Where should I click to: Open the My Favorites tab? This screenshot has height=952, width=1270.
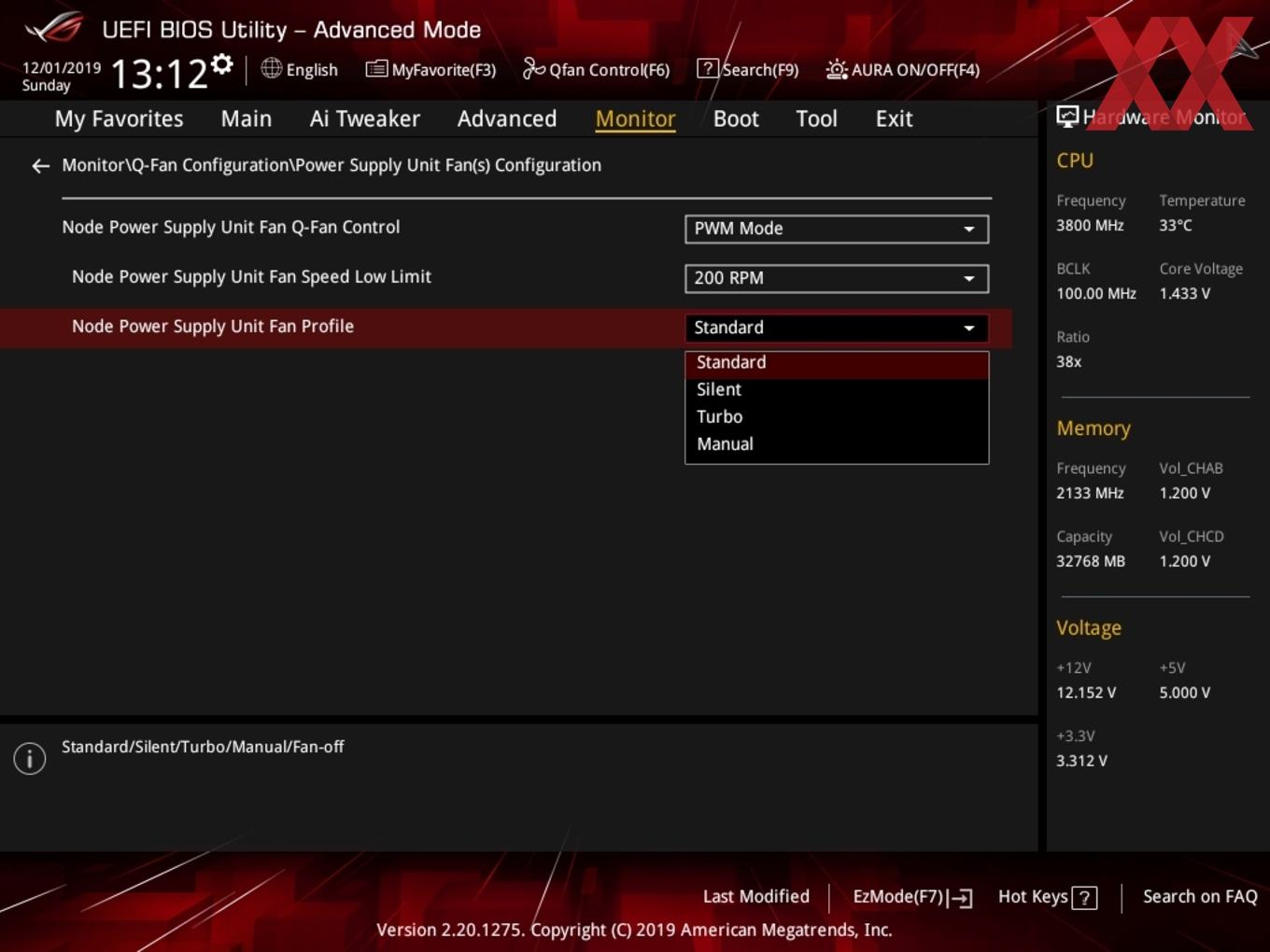(119, 119)
